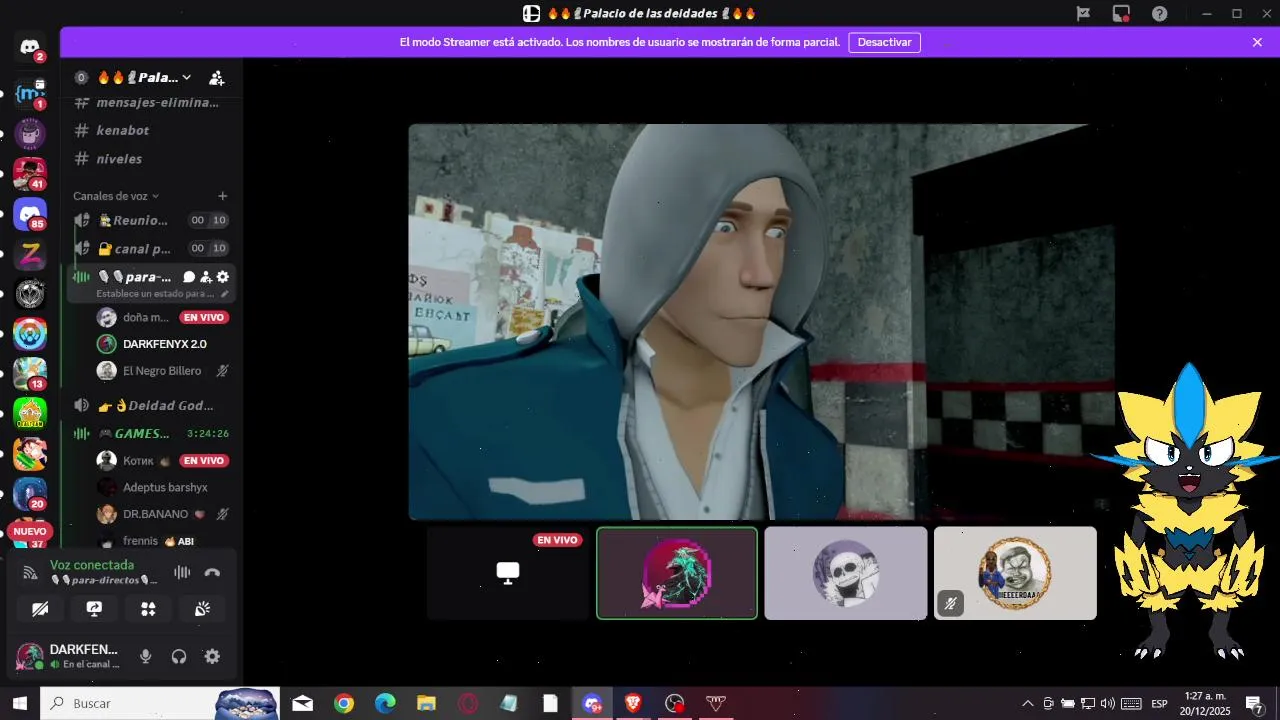The width and height of the screenshot is (1280, 720).
Task: Join the GAMES... voice channel
Action: tap(150, 433)
